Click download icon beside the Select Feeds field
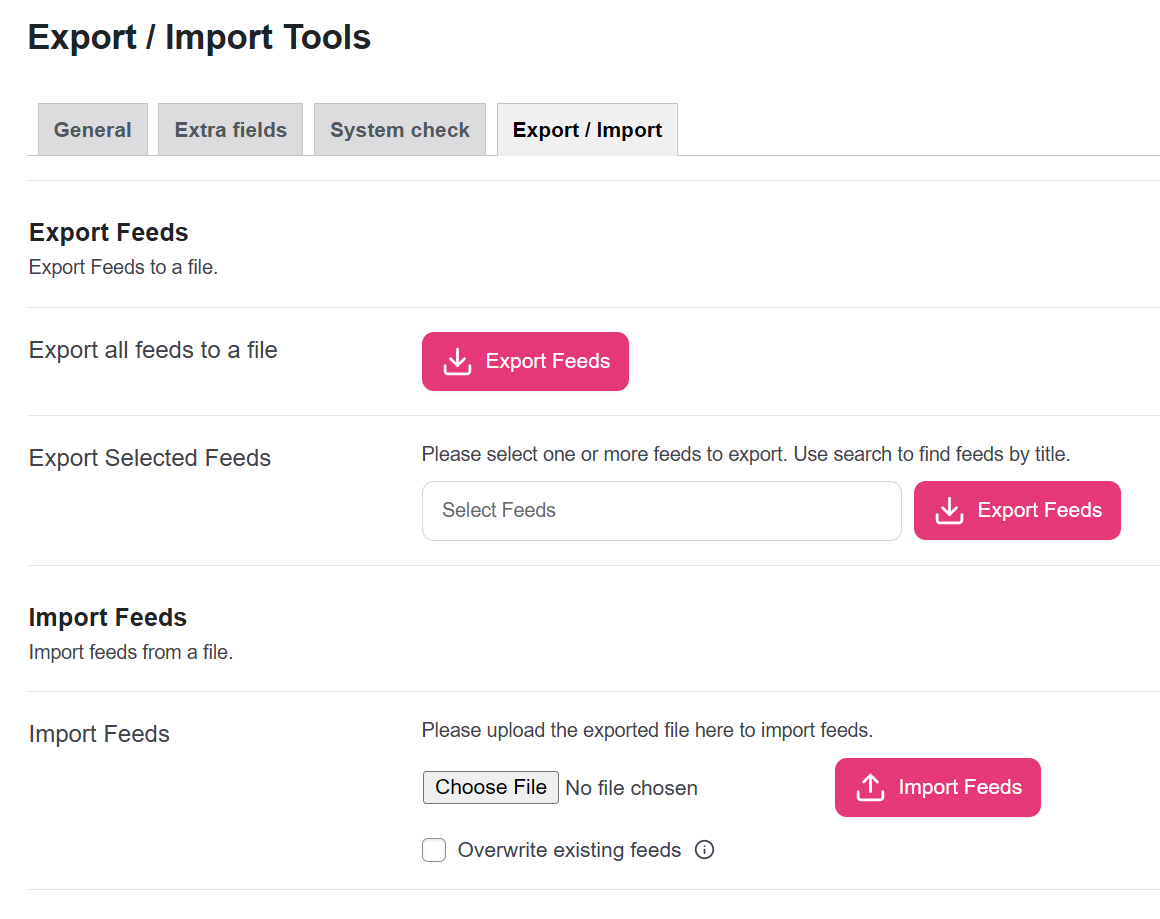This screenshot has height=919, width=1160. 949,511
